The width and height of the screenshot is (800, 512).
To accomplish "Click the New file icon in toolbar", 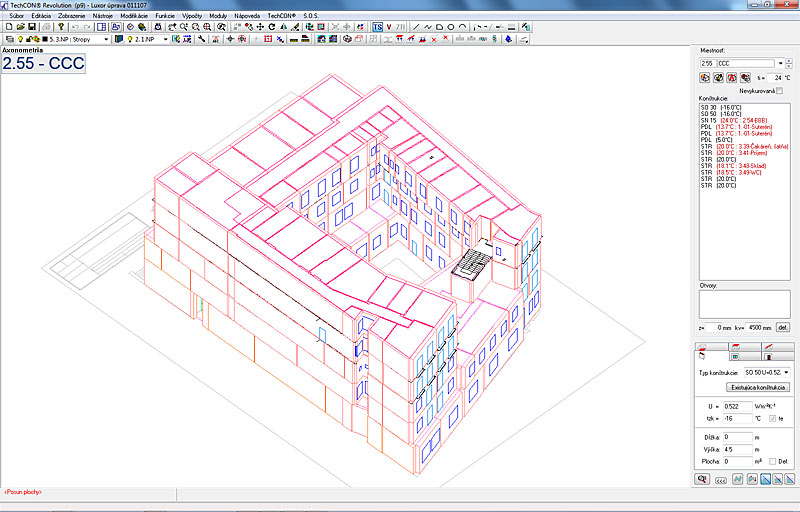I will (x=7, y=27).
